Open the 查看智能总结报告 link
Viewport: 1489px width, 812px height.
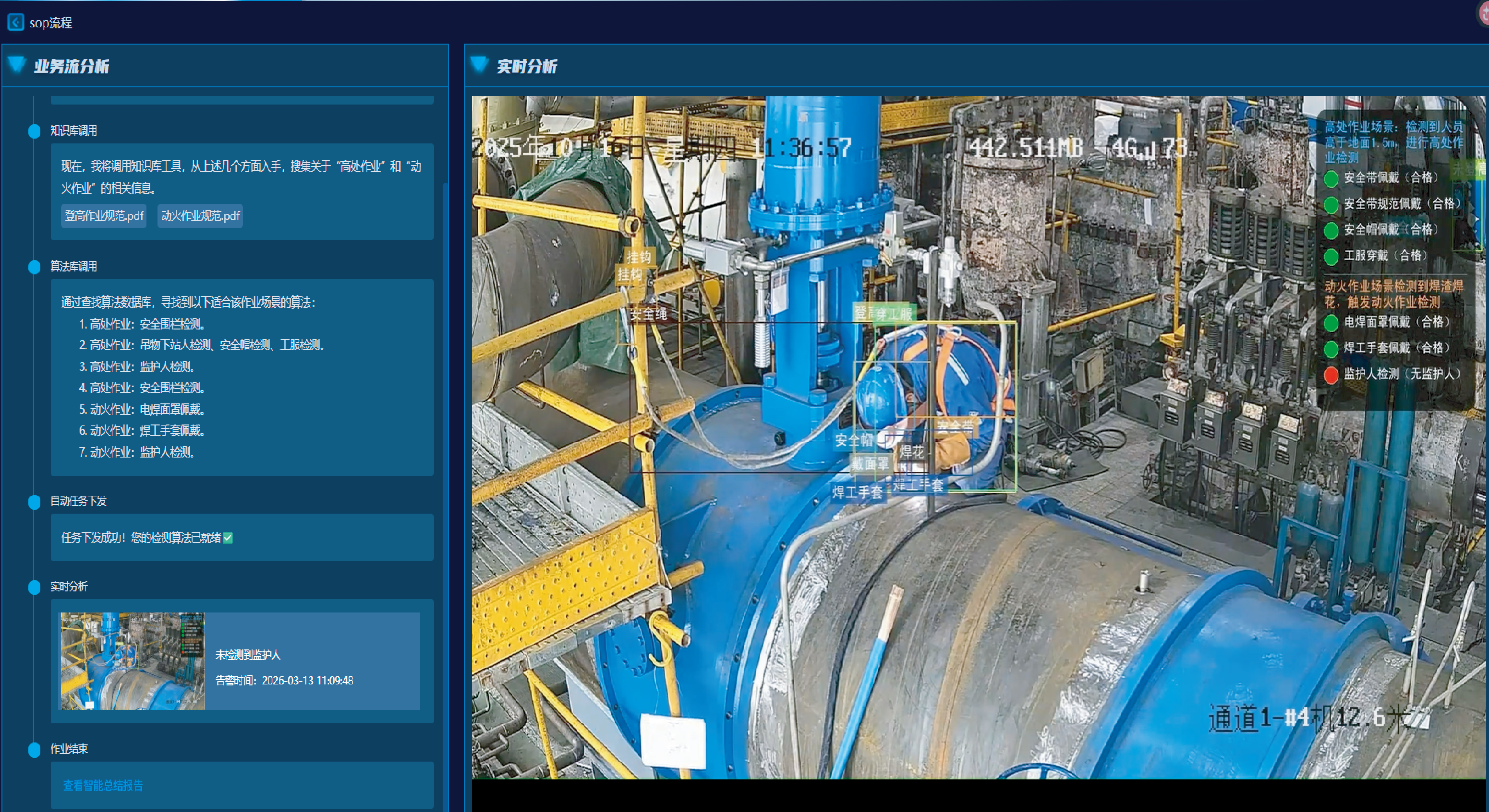(103, 785)
